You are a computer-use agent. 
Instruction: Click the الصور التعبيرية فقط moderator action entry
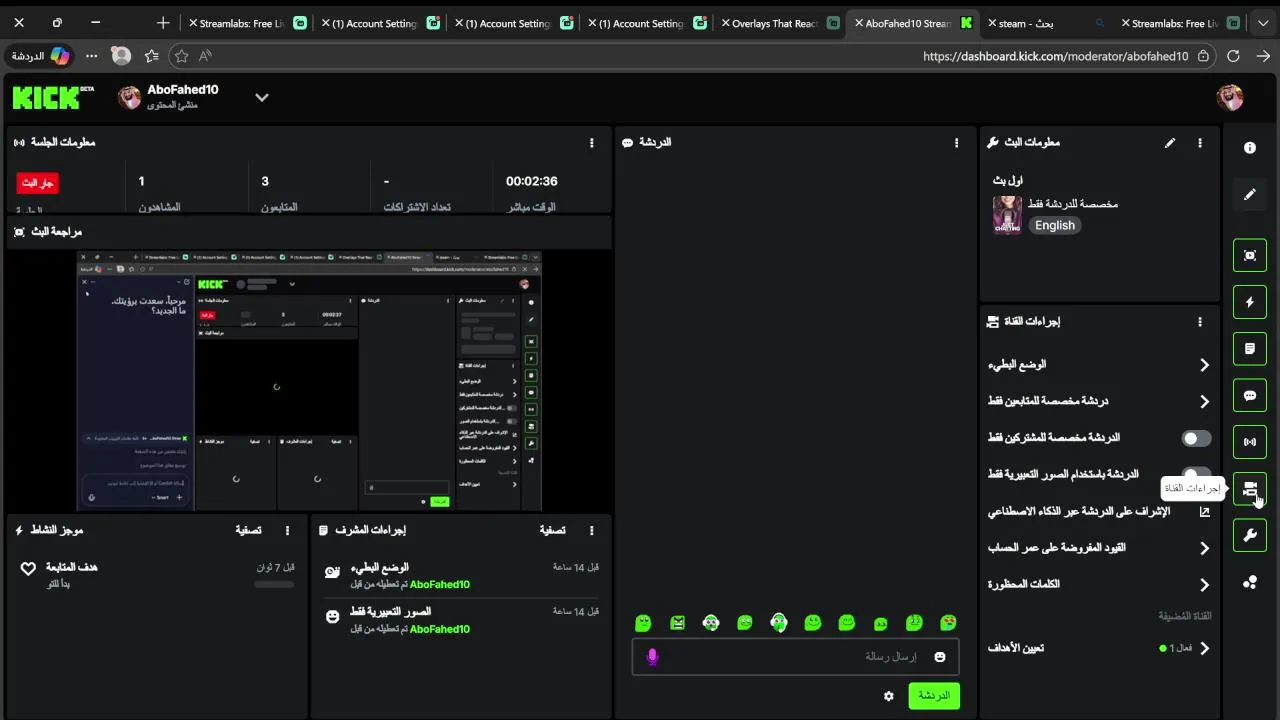[462, 620]
